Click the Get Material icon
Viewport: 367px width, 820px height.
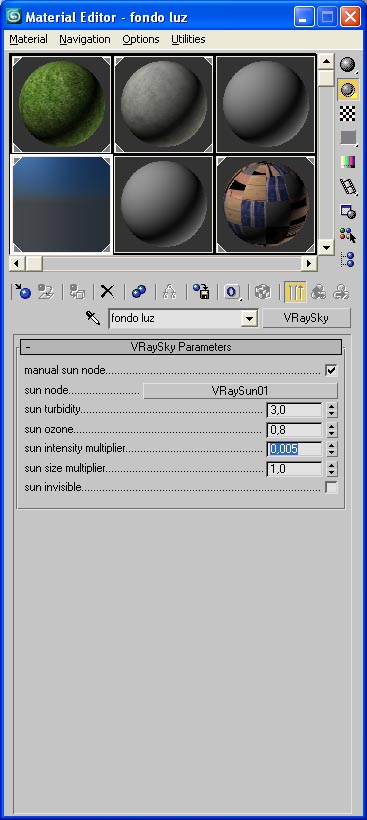coord(22,292)
